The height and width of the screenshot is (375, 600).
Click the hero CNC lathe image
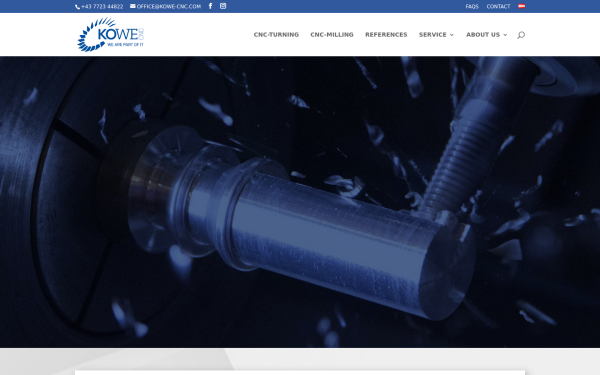coord(300,202)
